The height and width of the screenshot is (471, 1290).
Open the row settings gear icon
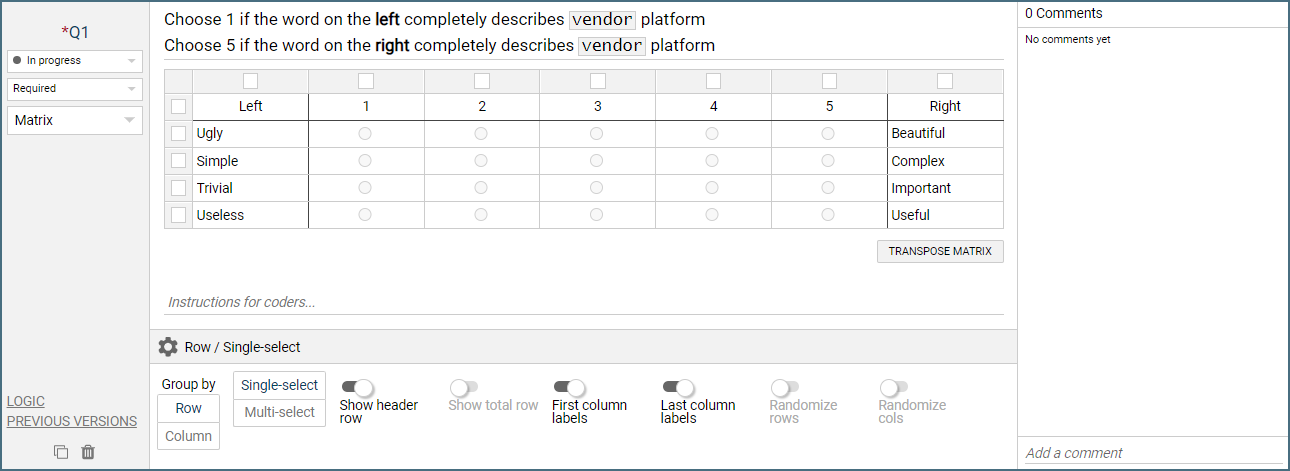click(x=168, y=347)
